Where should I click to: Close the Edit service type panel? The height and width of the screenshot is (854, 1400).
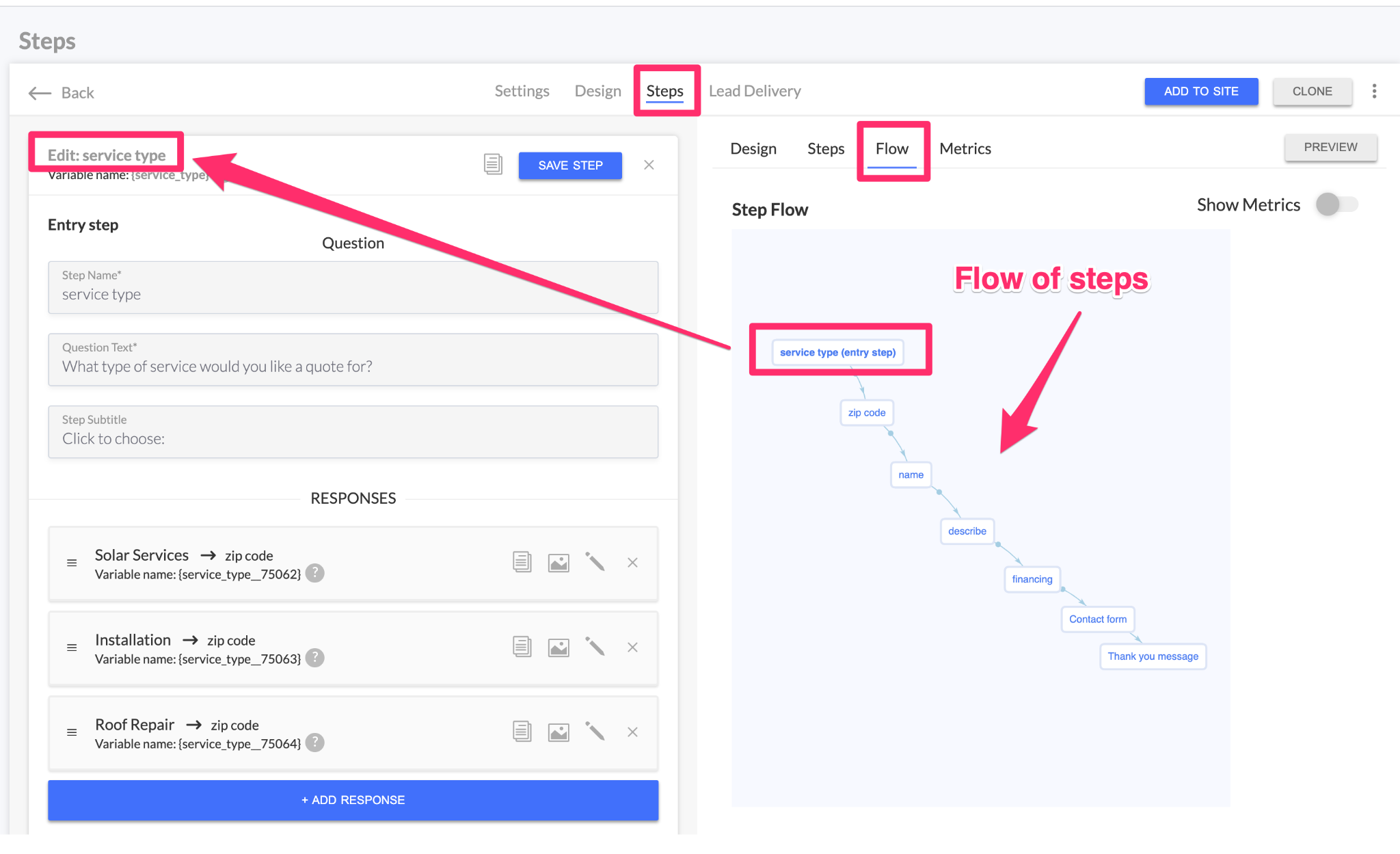pos(649,165)
